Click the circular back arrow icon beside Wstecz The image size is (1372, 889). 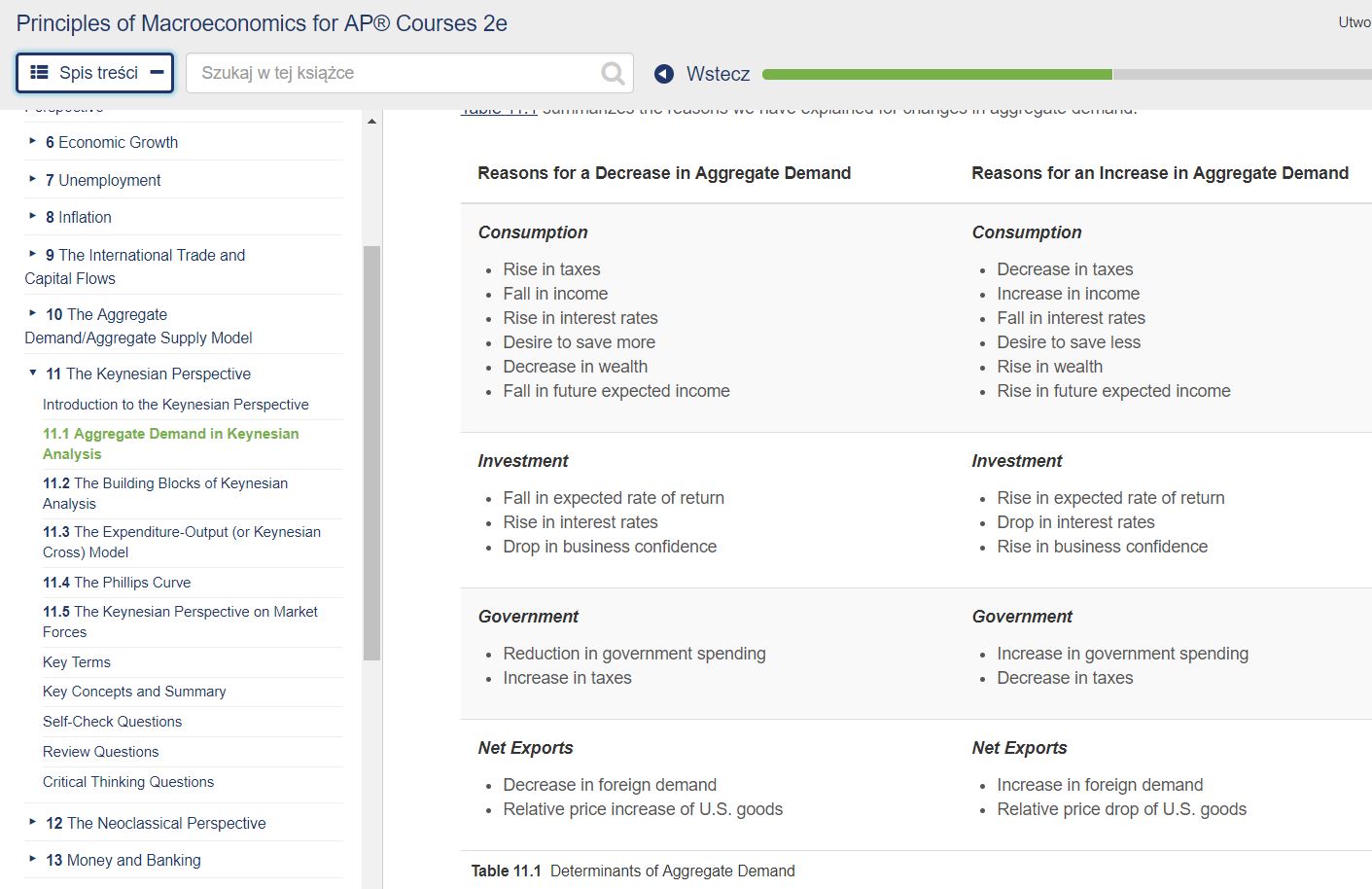tap(663, 73)
